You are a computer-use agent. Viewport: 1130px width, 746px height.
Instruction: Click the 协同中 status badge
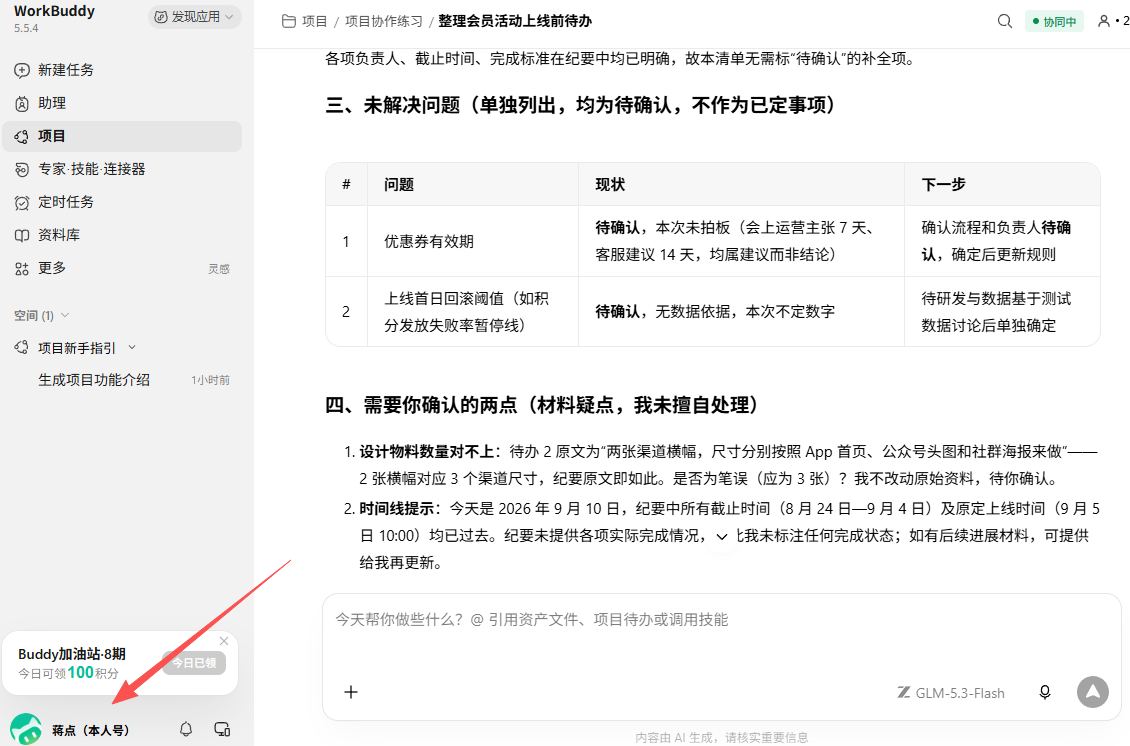tap(1054, 22)
